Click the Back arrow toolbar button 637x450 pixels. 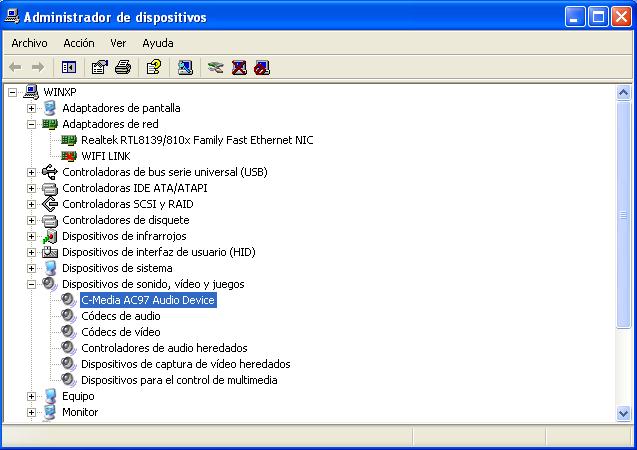click(15, 67)
